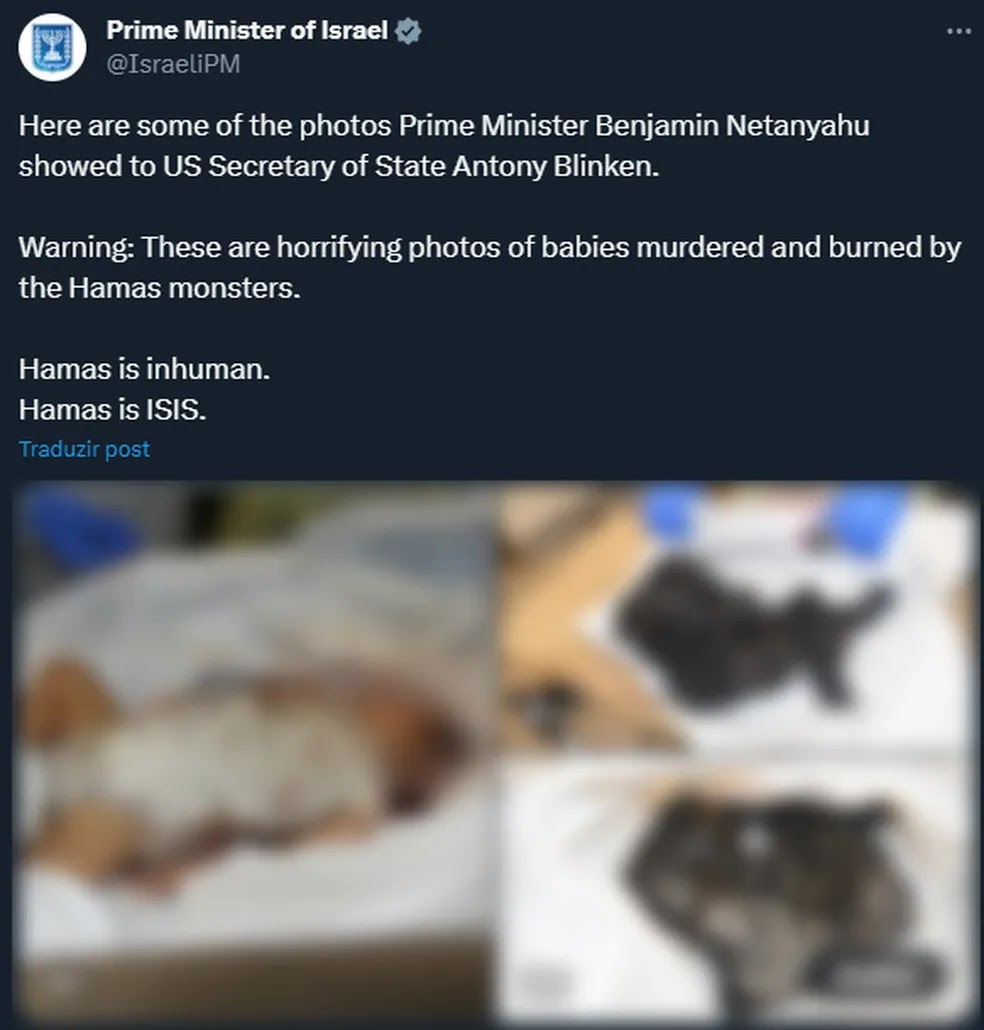984x1030 pixels.
Task: Click the @IsraeliPM handle
Action: 173,64
